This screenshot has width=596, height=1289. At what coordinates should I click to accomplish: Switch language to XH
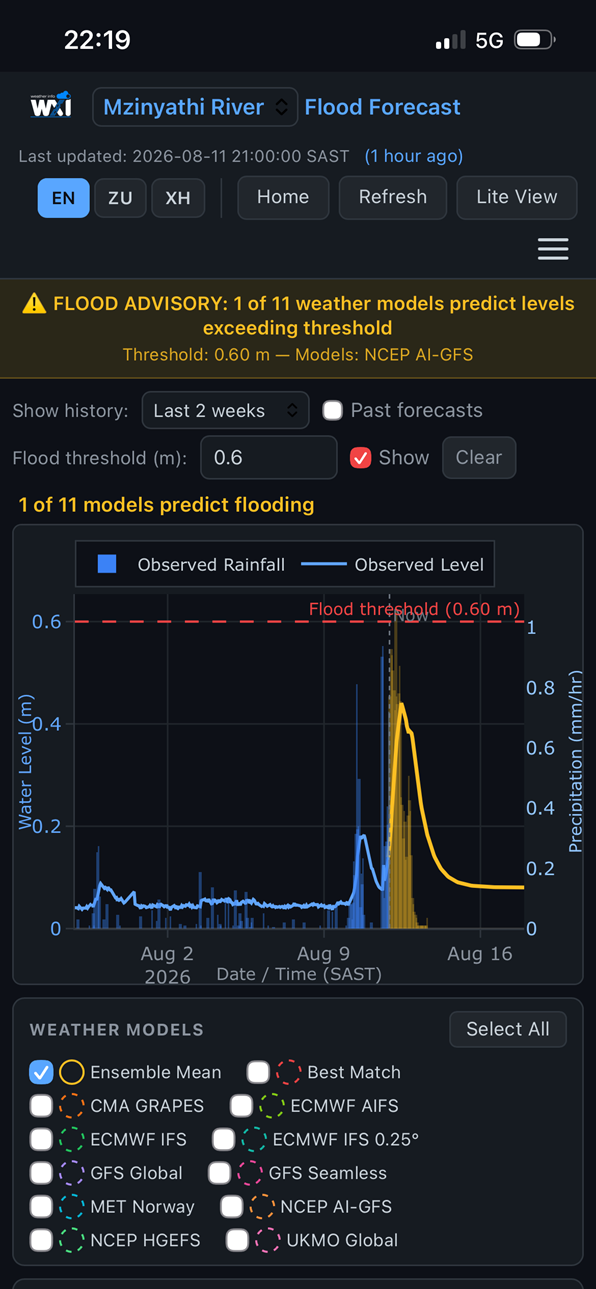point(178,198)
